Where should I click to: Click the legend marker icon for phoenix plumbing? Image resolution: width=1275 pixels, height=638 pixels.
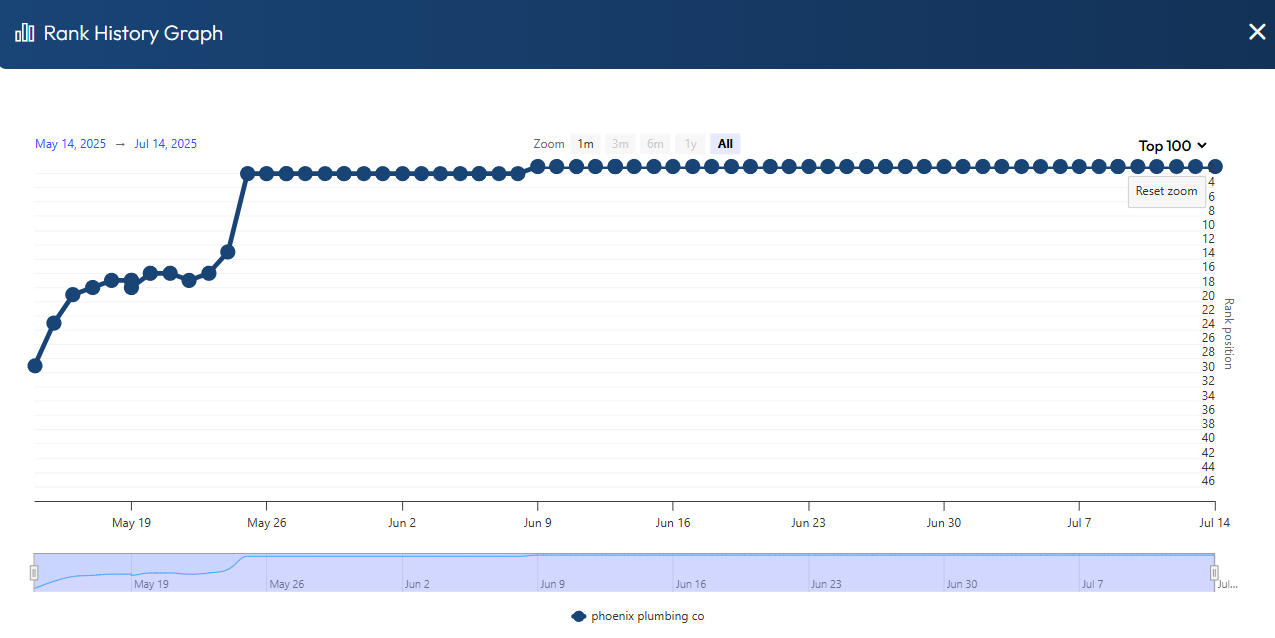click(578, 616)
